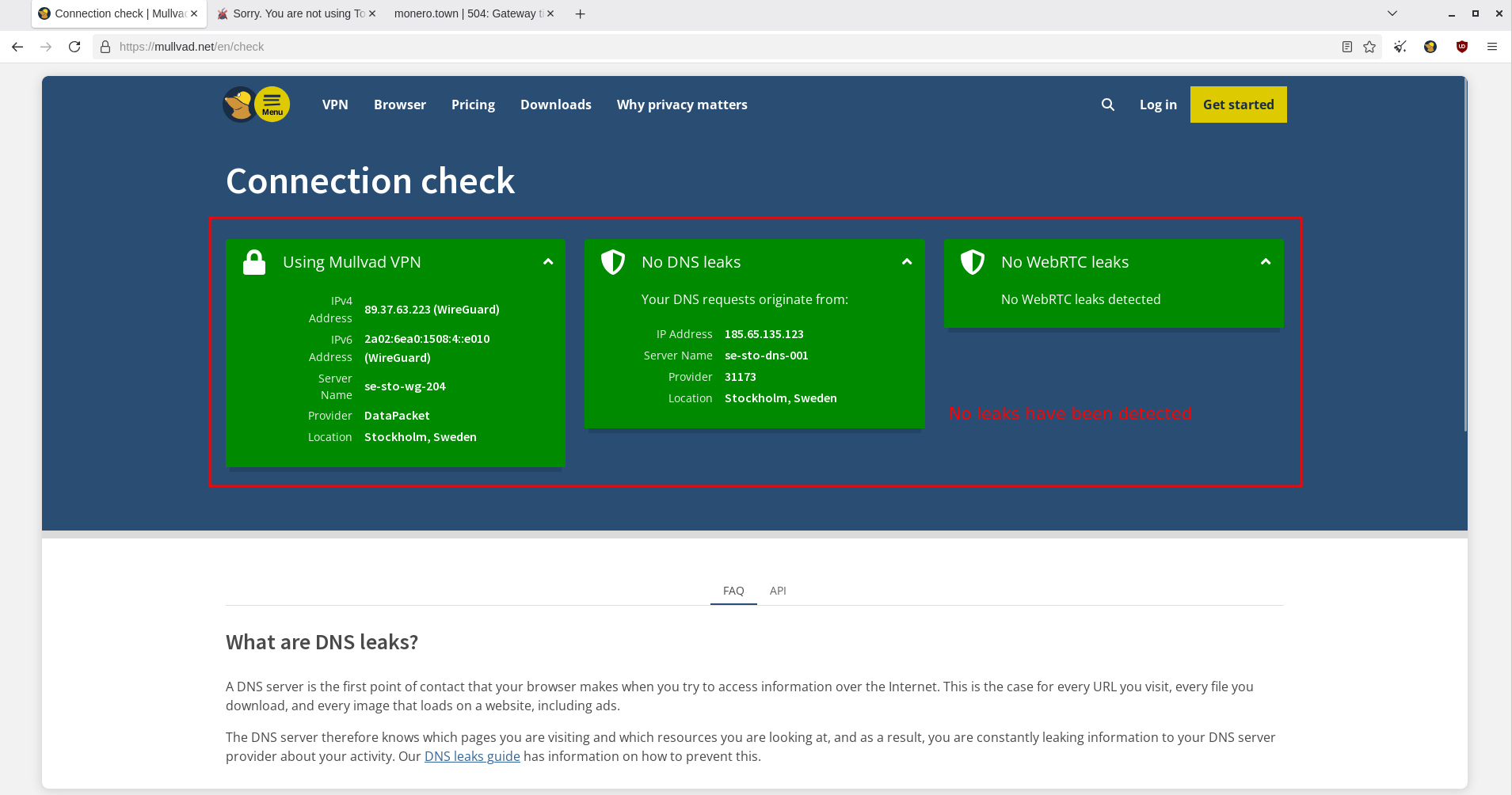Screen dimensions: 1512x795
Task: Open the Pricing navigation menu item
Action: point(473,105)
